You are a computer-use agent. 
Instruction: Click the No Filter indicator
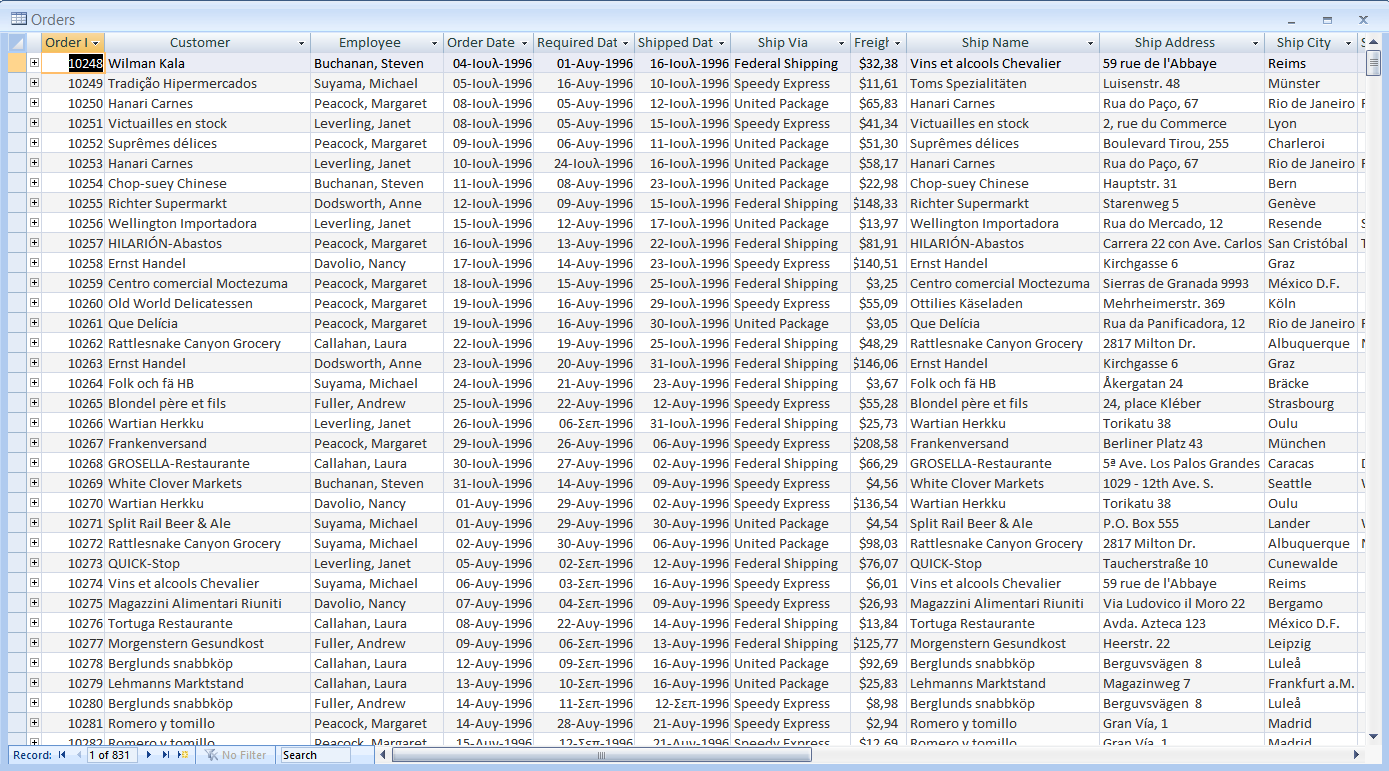236,755
